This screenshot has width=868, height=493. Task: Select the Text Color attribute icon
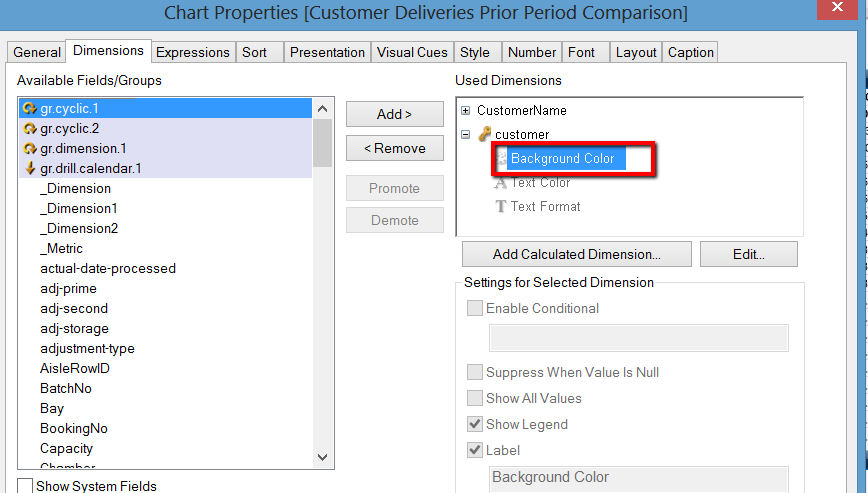pos(501,183)
